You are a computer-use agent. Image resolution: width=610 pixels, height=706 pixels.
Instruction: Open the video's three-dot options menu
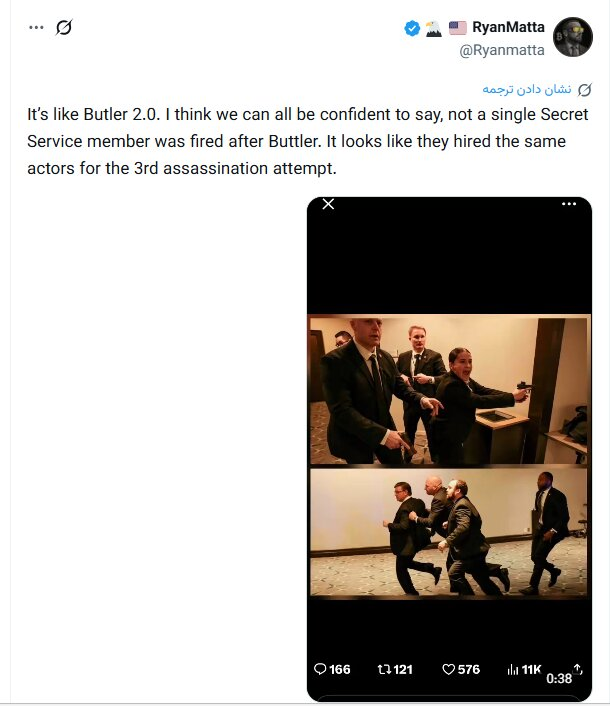coord(569,204)
